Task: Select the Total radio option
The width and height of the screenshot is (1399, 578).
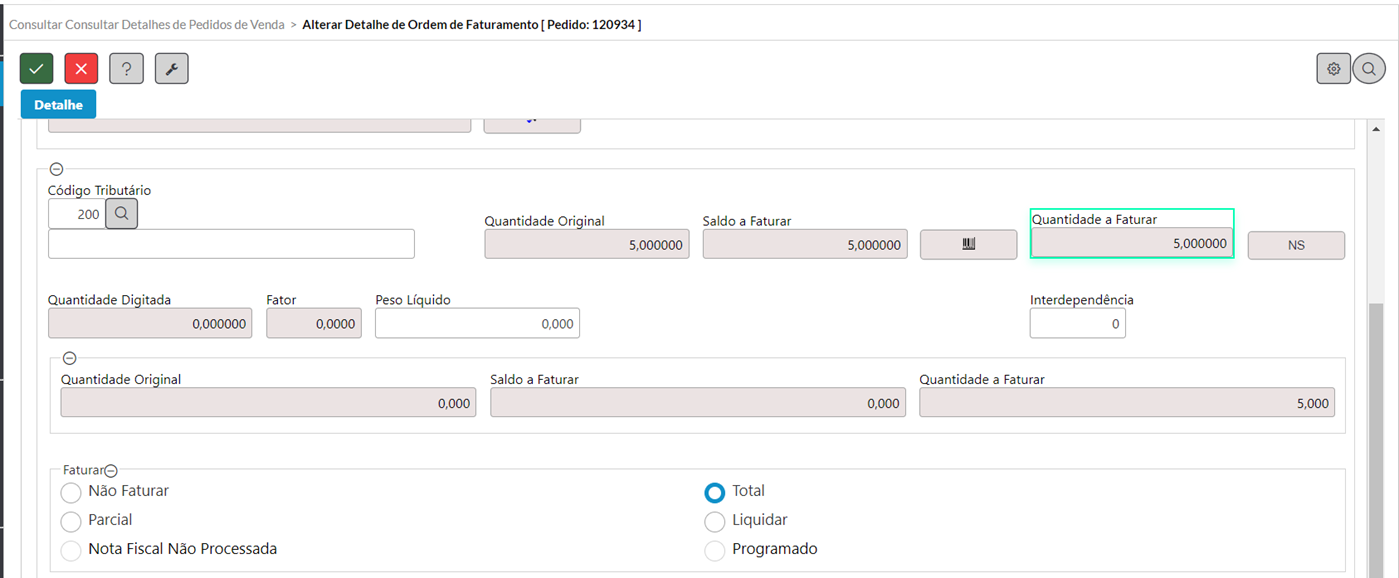Action: (x=714, y=492)
